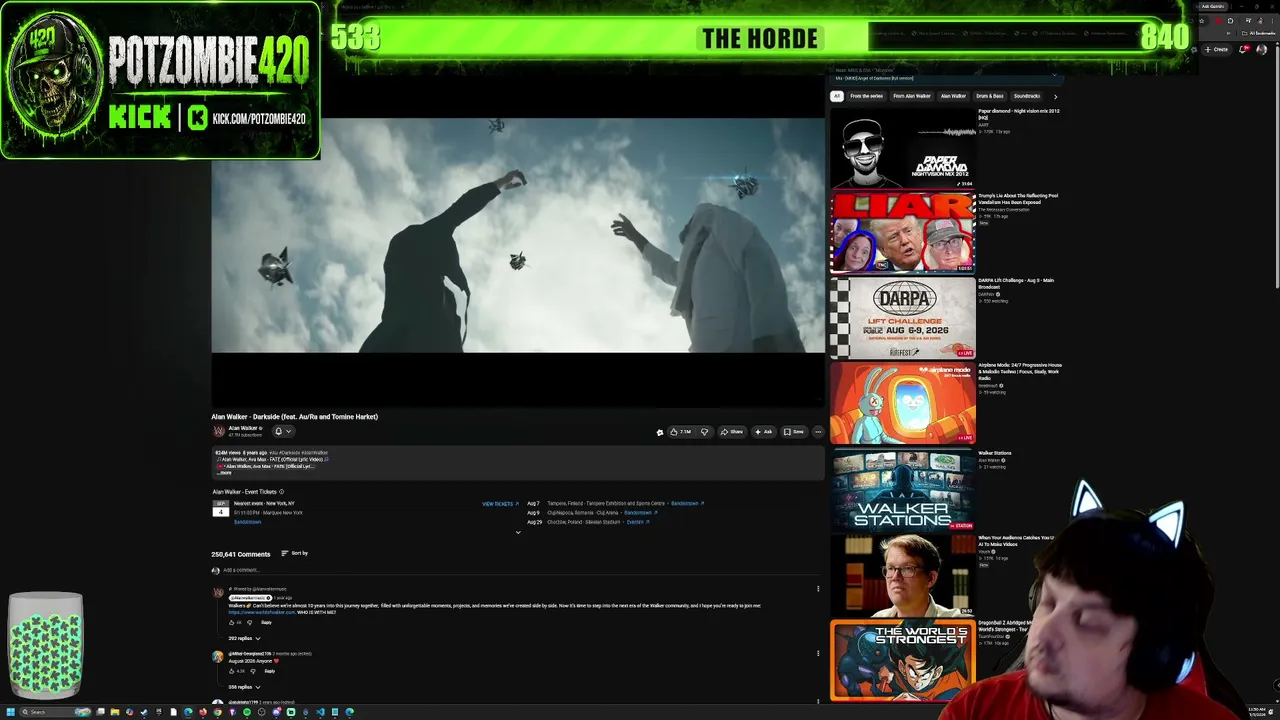
Task: Open the DARPA Lift Challenge live thumbnail
Action: click(x=903, y=318)
